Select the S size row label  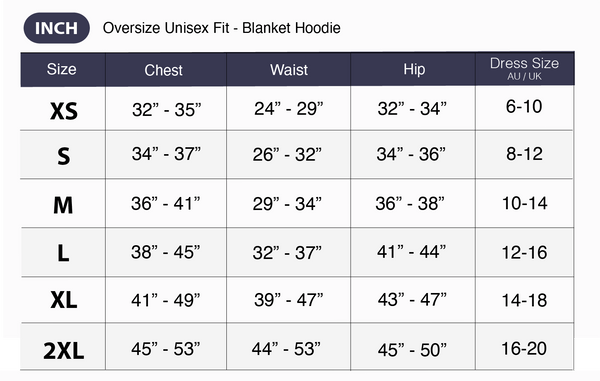64,156
